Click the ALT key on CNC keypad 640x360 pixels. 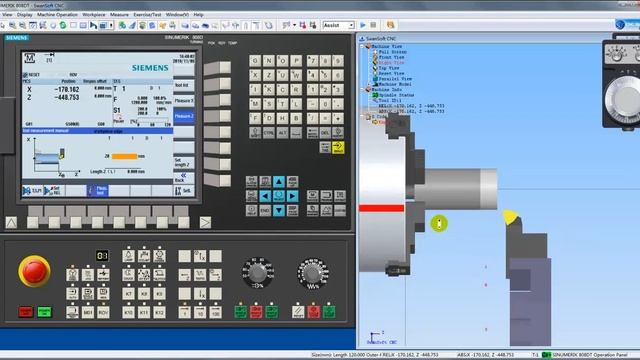[282, 133]
